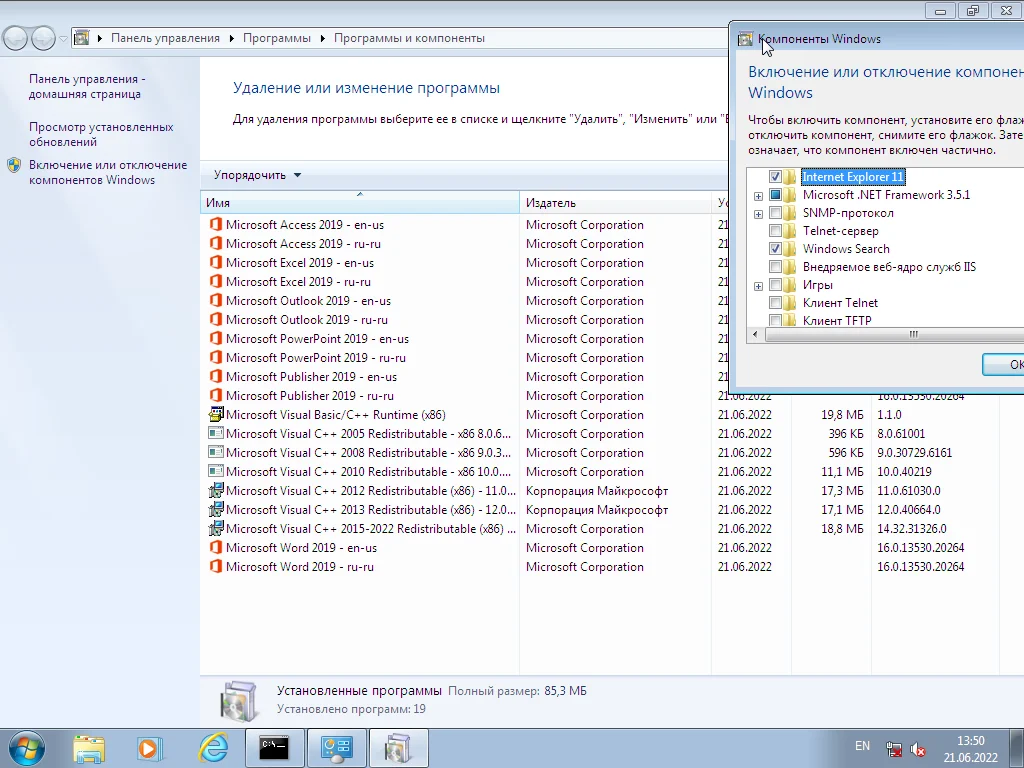Click the Microsoft Publisher 2019 en-us icon
Viewport: 1024px width, 768px height.
click(216, 376)
